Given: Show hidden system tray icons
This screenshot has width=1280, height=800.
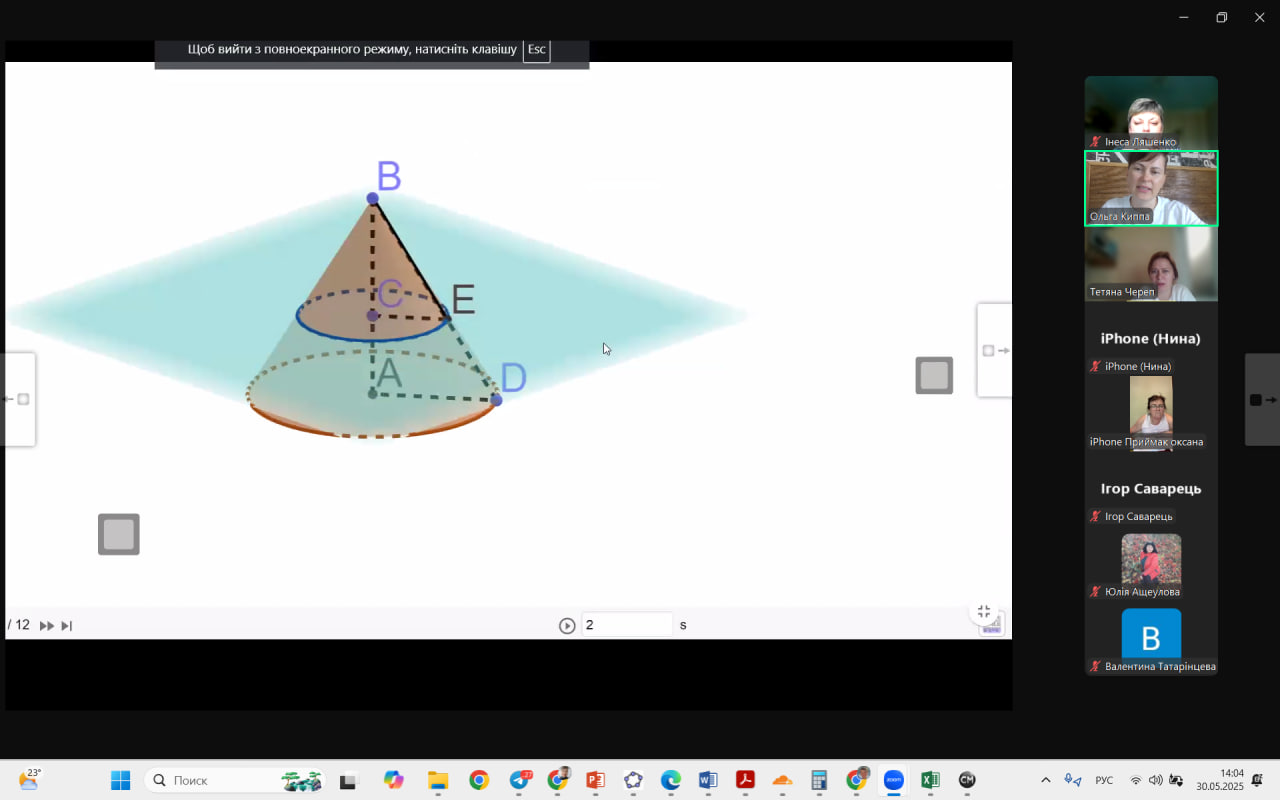Looking at the screenshot, I should point(1046,780).
